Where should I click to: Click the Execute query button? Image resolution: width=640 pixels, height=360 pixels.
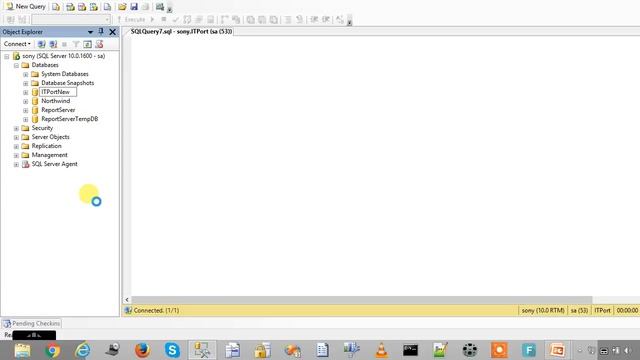(x=131, y=19)
